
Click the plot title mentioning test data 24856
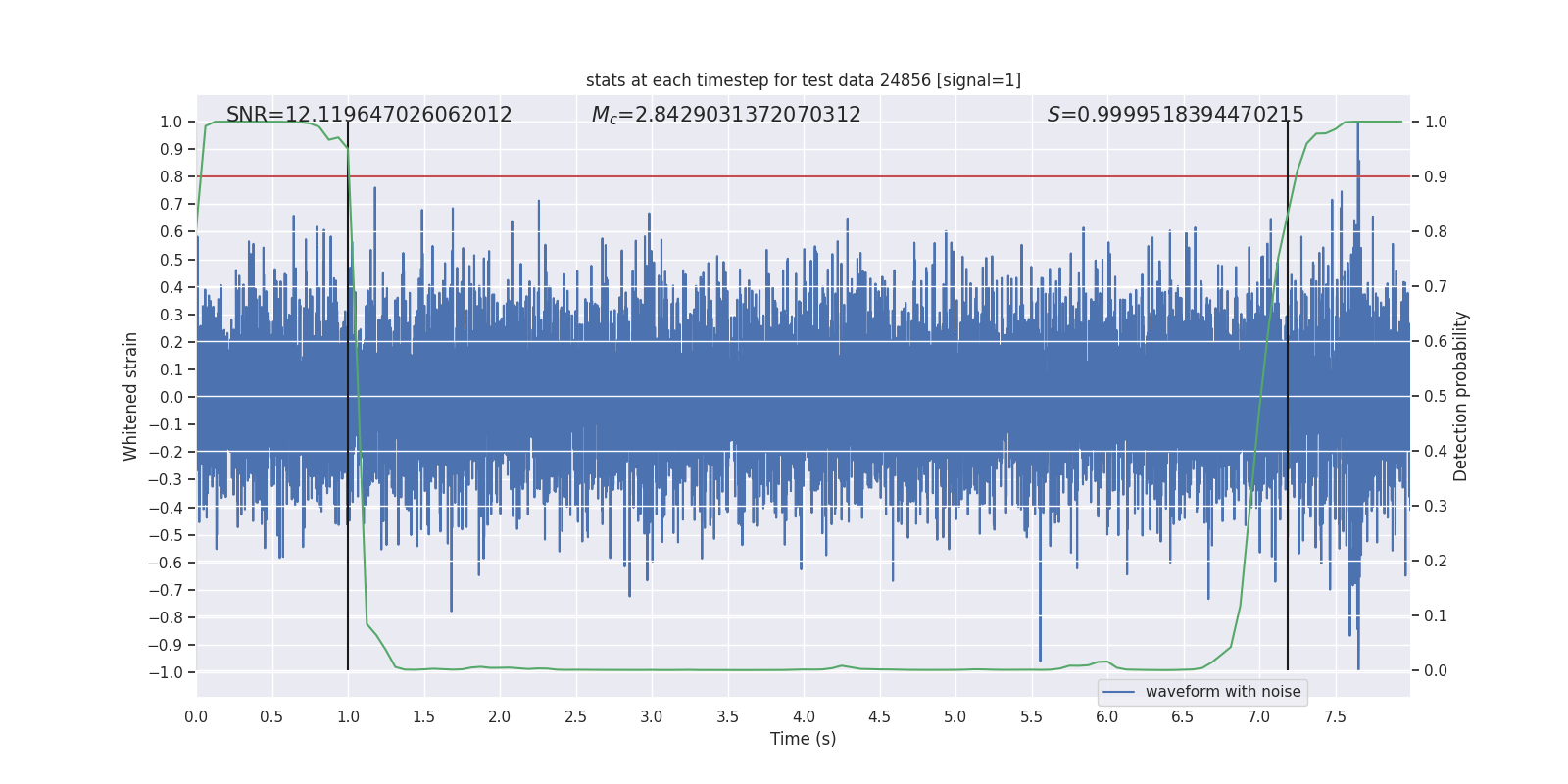[804, 80]
